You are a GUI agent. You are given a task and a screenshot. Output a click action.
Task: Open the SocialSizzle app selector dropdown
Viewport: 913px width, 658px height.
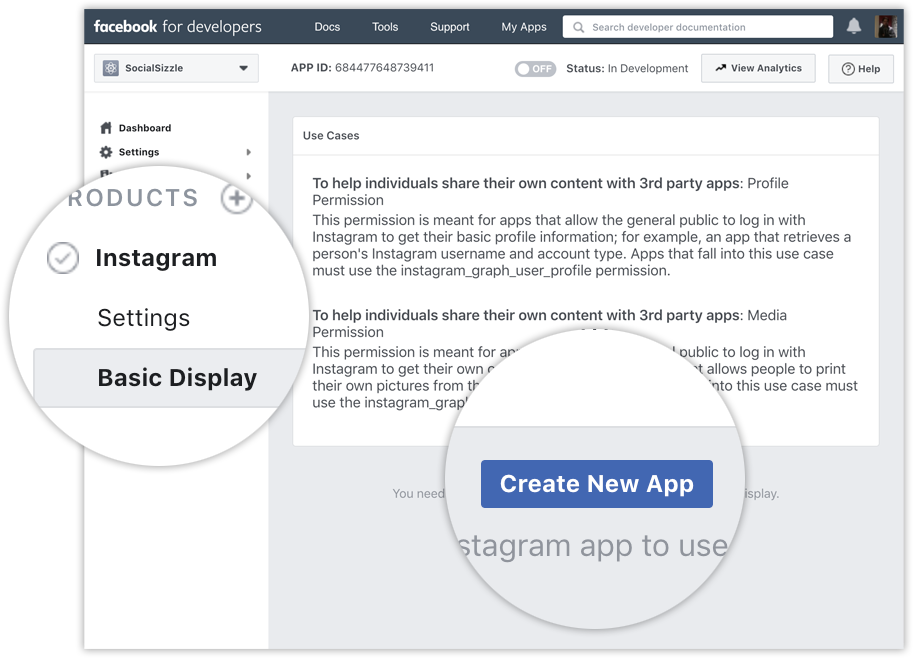[x=242, y=68]
